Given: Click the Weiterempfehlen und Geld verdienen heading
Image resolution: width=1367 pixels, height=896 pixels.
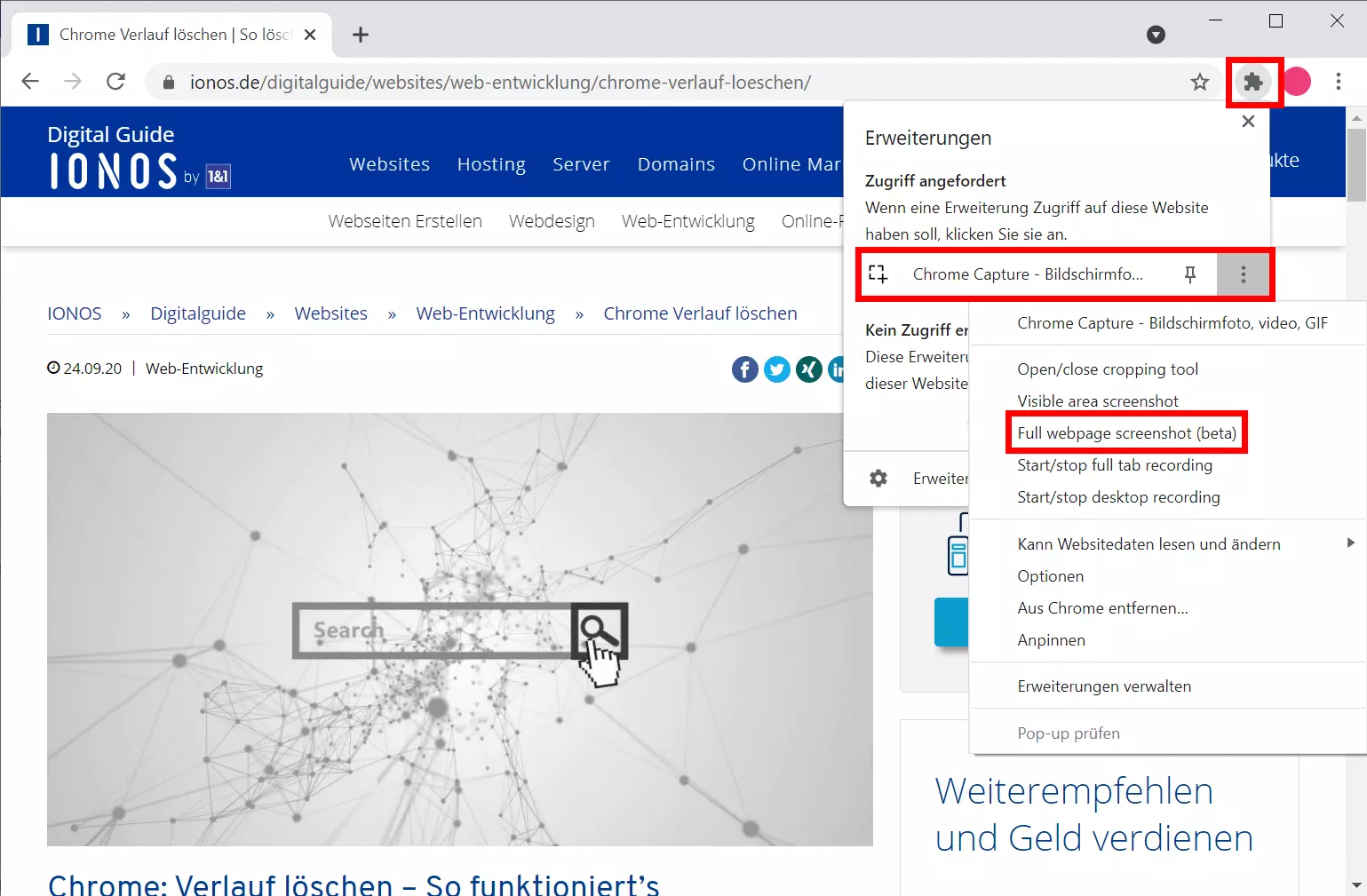Looking at the screenshot, I should pos(1093,814).
